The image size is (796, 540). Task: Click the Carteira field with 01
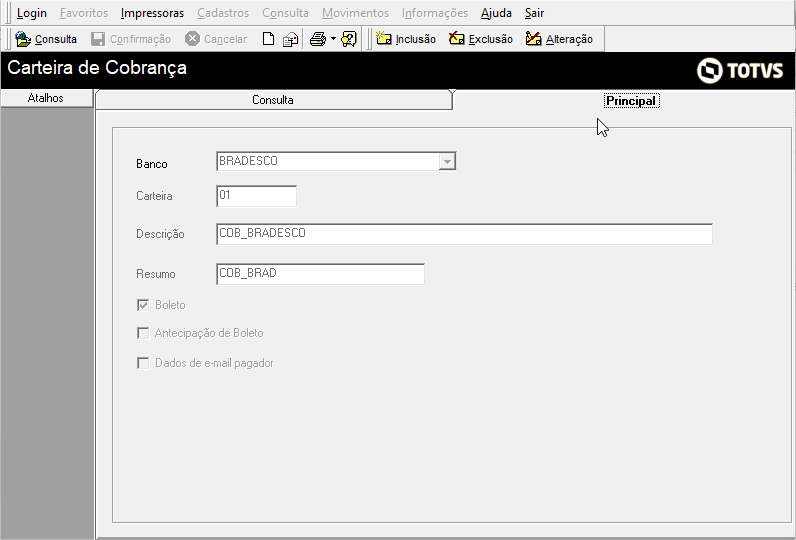point(256,196)
